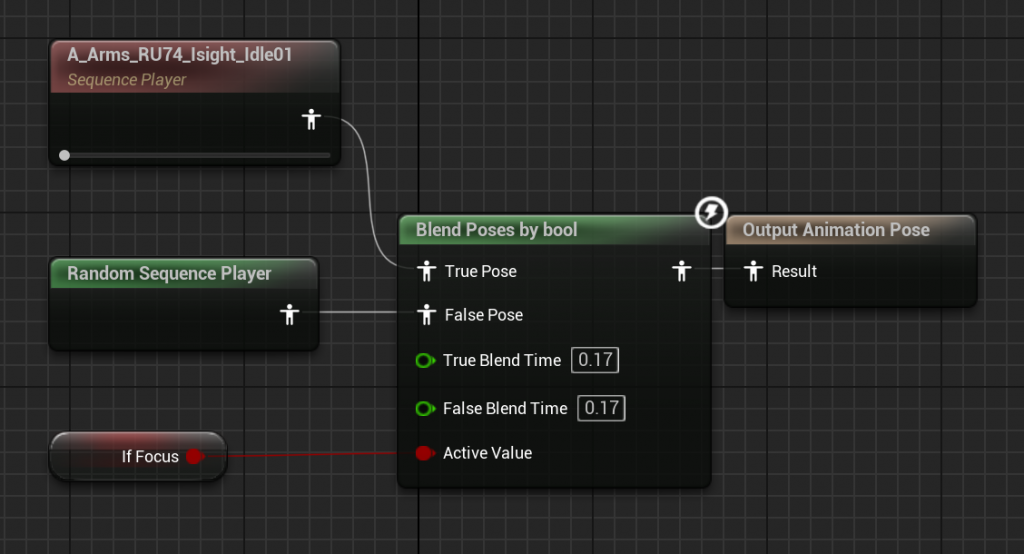Image resolution: width=1024 pixels, height=554 pixels.
Task: Click the Result pose pin on Output node
Action: tap(753, 270)
